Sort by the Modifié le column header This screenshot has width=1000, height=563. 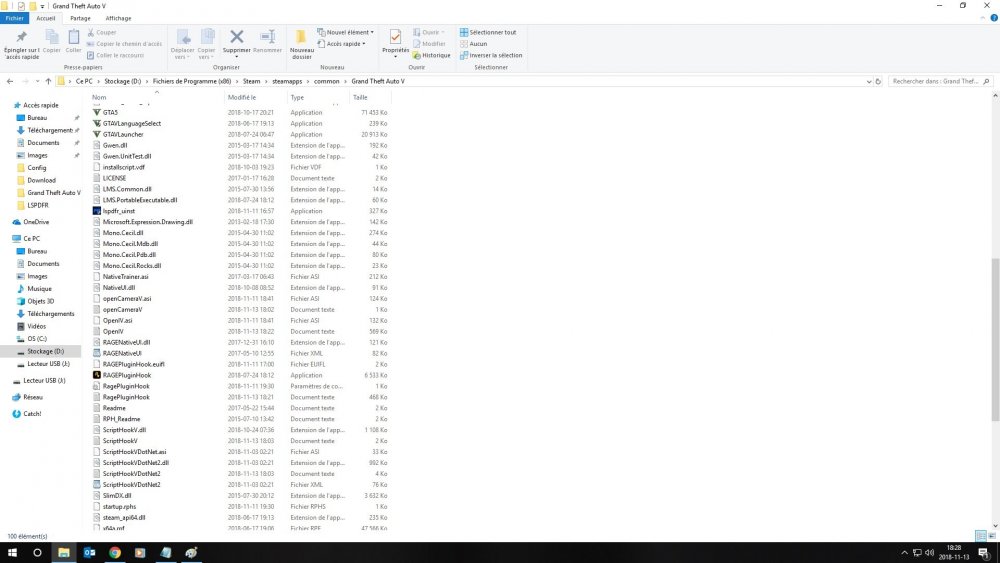click(256, 98)
